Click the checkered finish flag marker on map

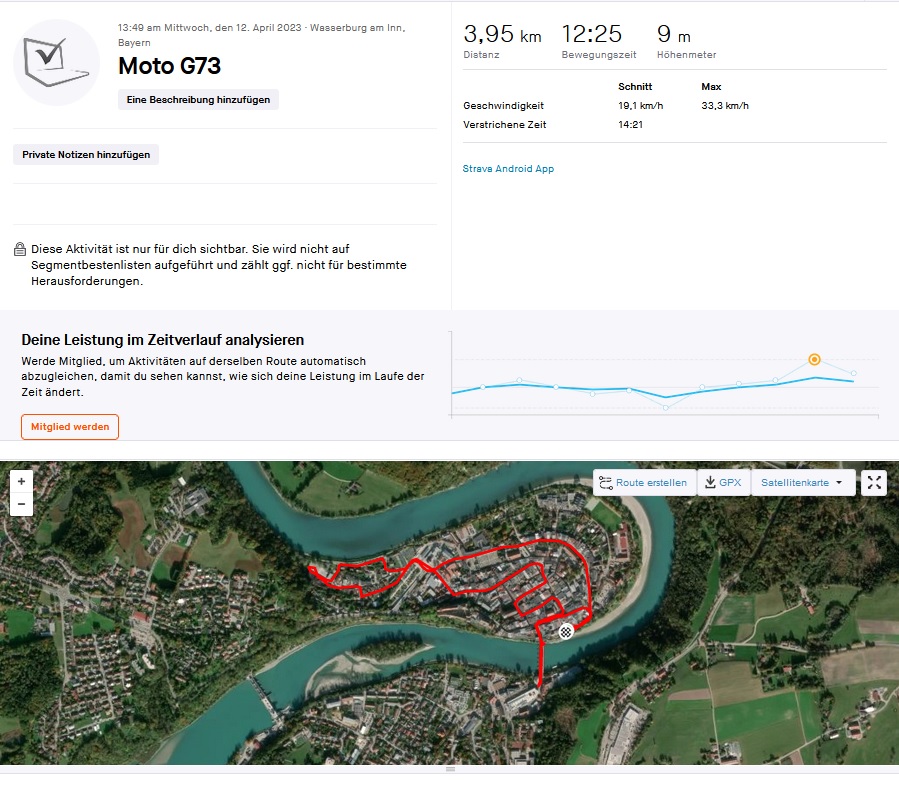[567, 631]
